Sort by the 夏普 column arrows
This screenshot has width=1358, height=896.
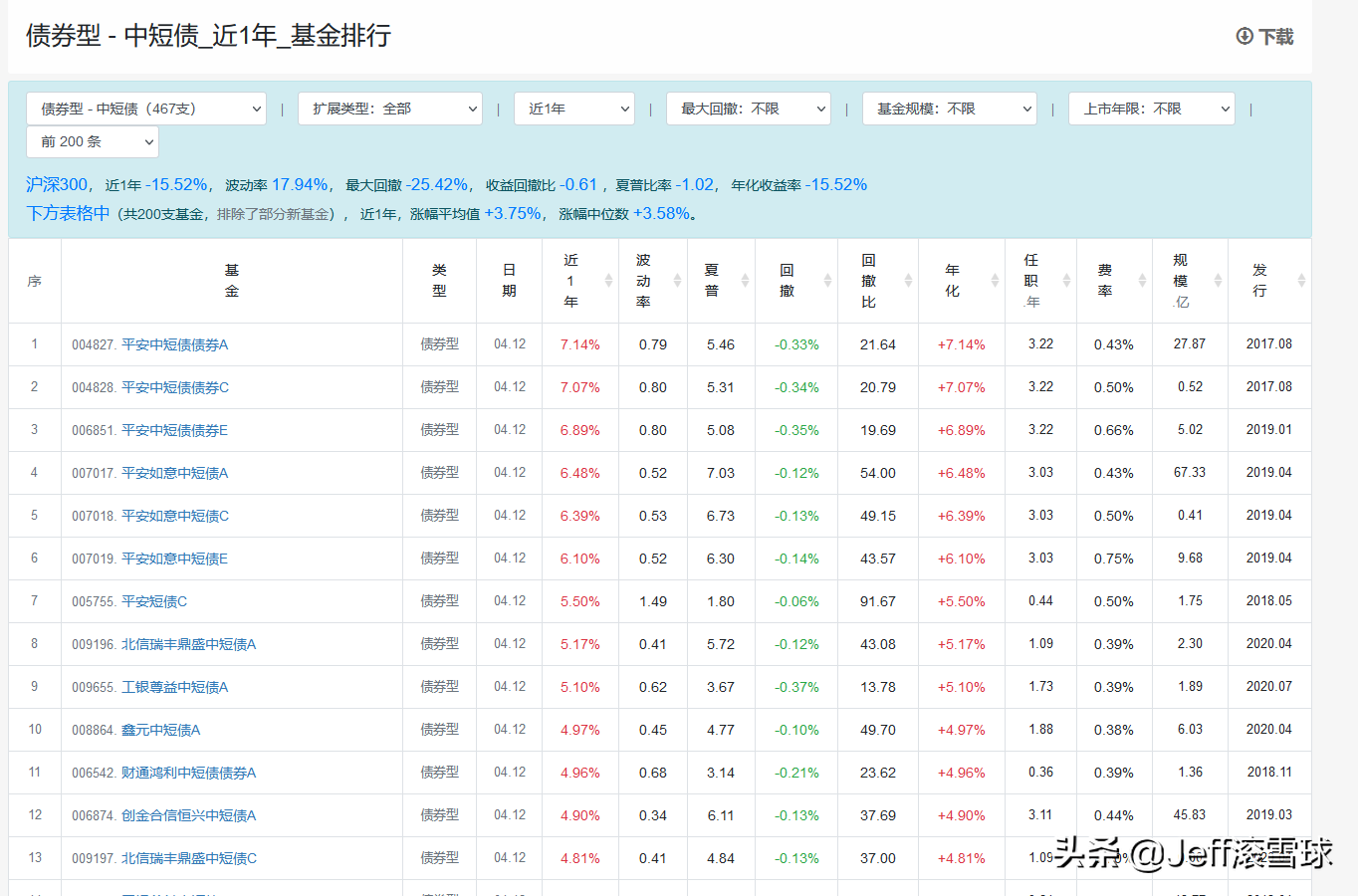745,281
